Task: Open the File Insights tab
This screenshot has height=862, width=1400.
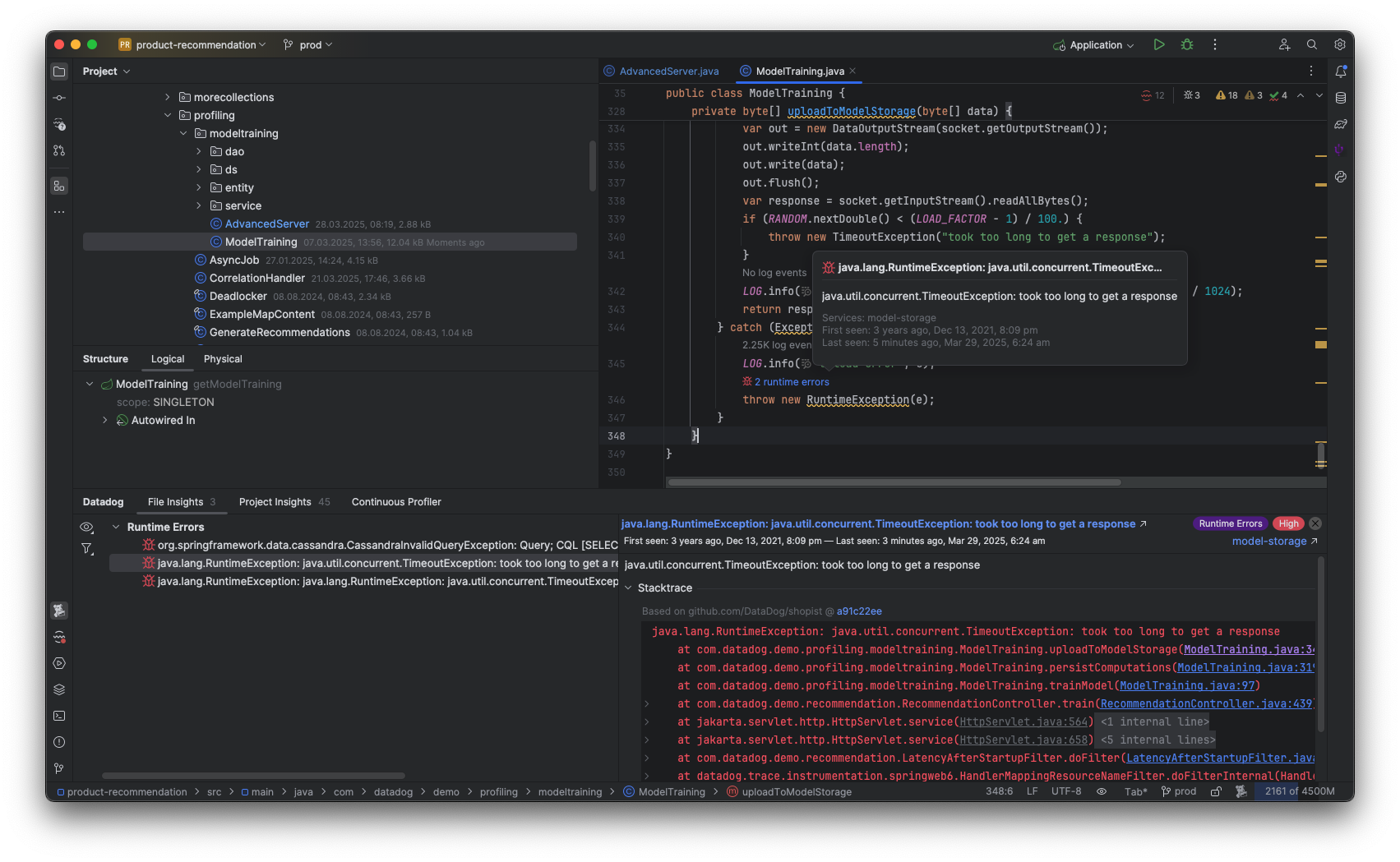Action: click(181, 502)
